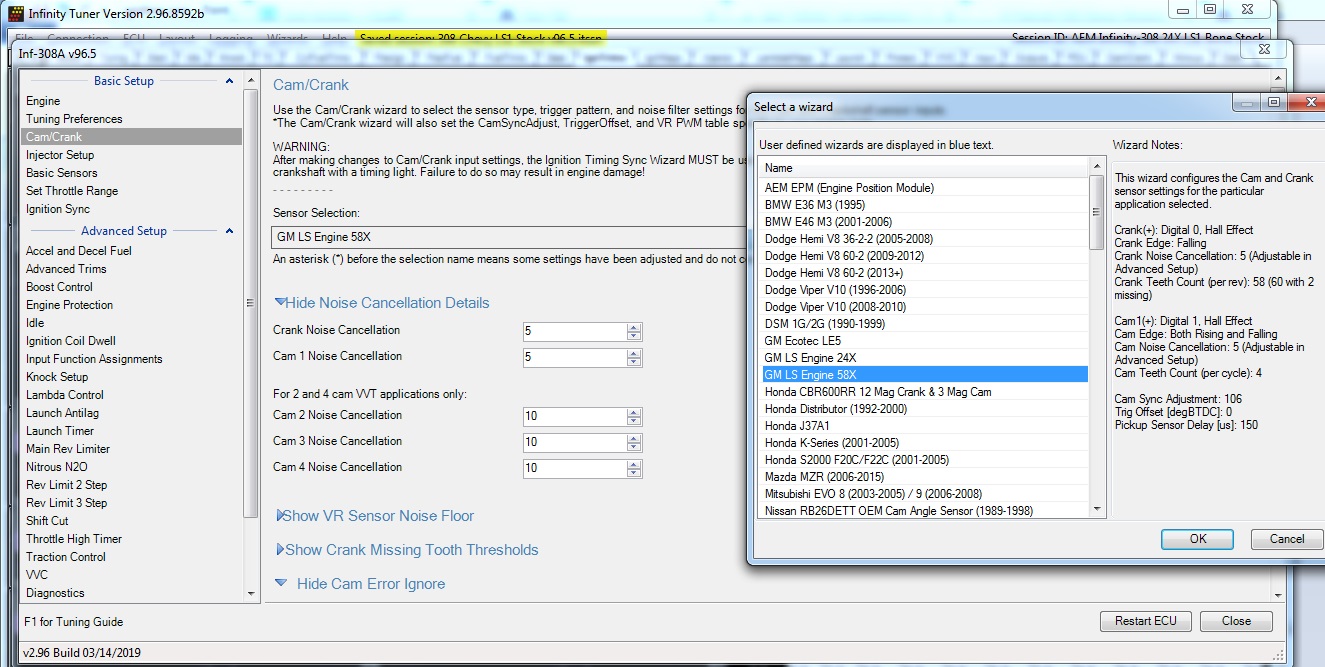
Task: Open the Logging menu
Action: [x=229, y=38]
